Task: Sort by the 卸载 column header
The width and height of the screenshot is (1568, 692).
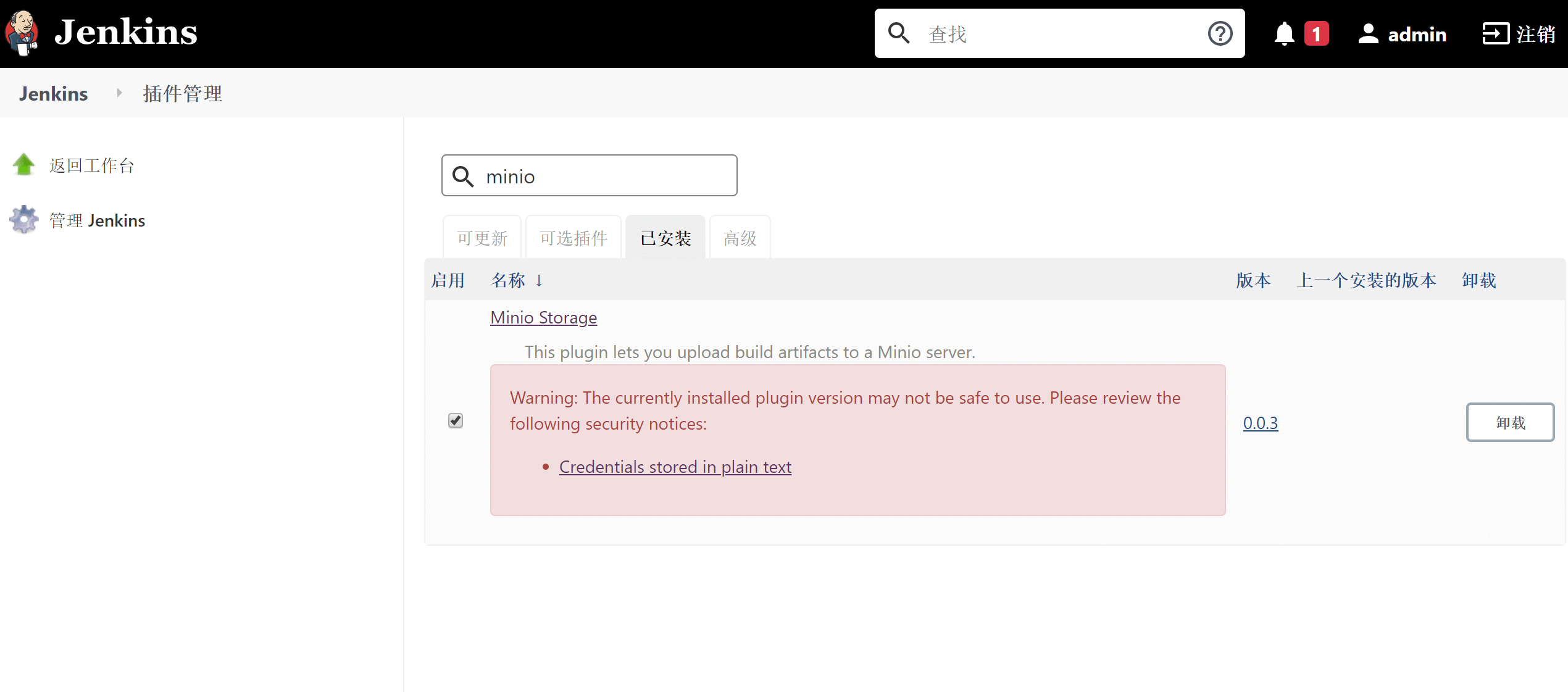Action: click(x=1479, y=280)
